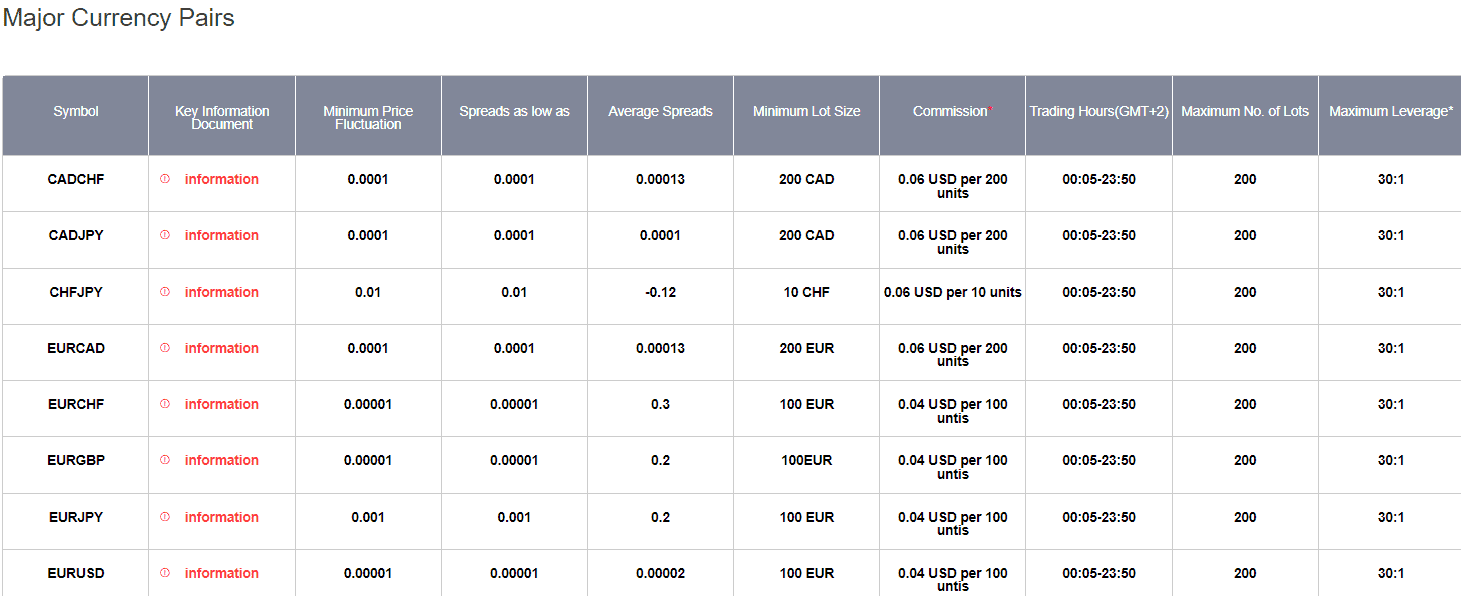
Task: Open the EURUSD information document link
Action: click(222, 573)
